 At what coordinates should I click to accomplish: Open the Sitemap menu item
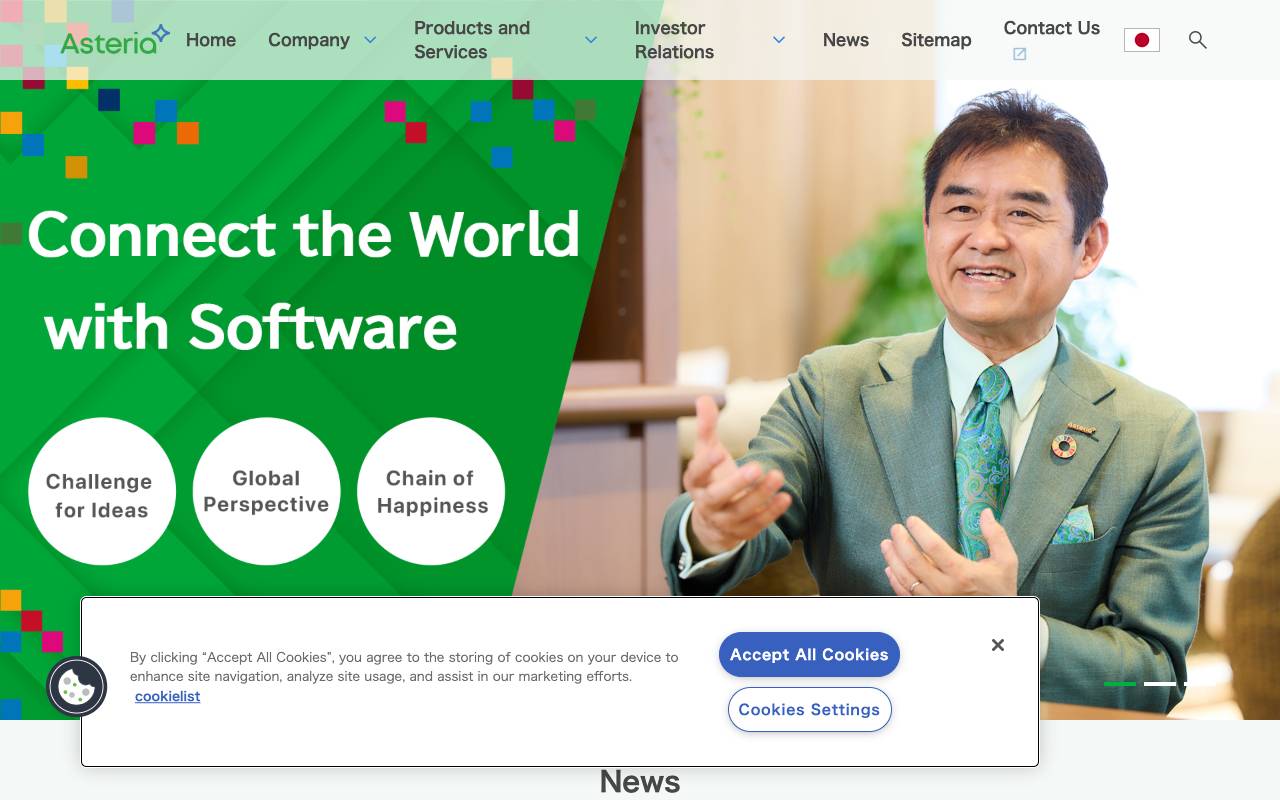coord(936,40)
